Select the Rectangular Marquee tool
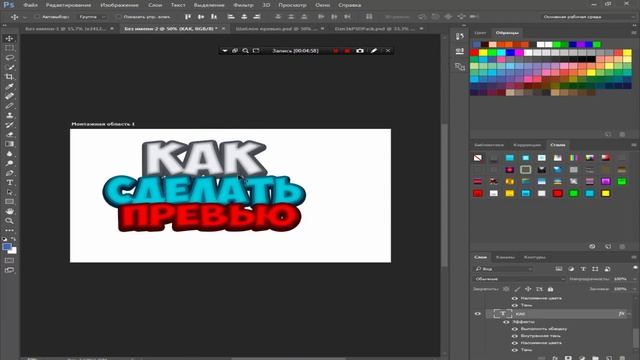The height and width of the screenshot is (360, 640). (9, 48)
